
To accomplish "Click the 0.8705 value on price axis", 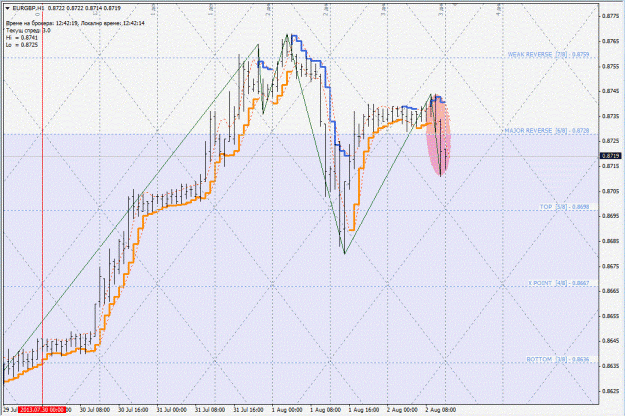I will click(x=611, y=191).
